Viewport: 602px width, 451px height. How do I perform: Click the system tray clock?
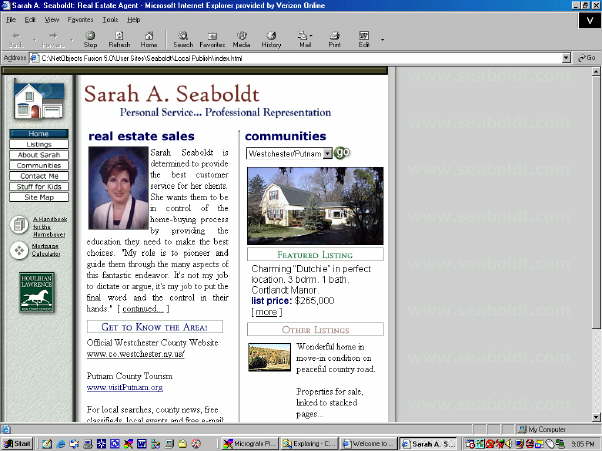point(582,444)
